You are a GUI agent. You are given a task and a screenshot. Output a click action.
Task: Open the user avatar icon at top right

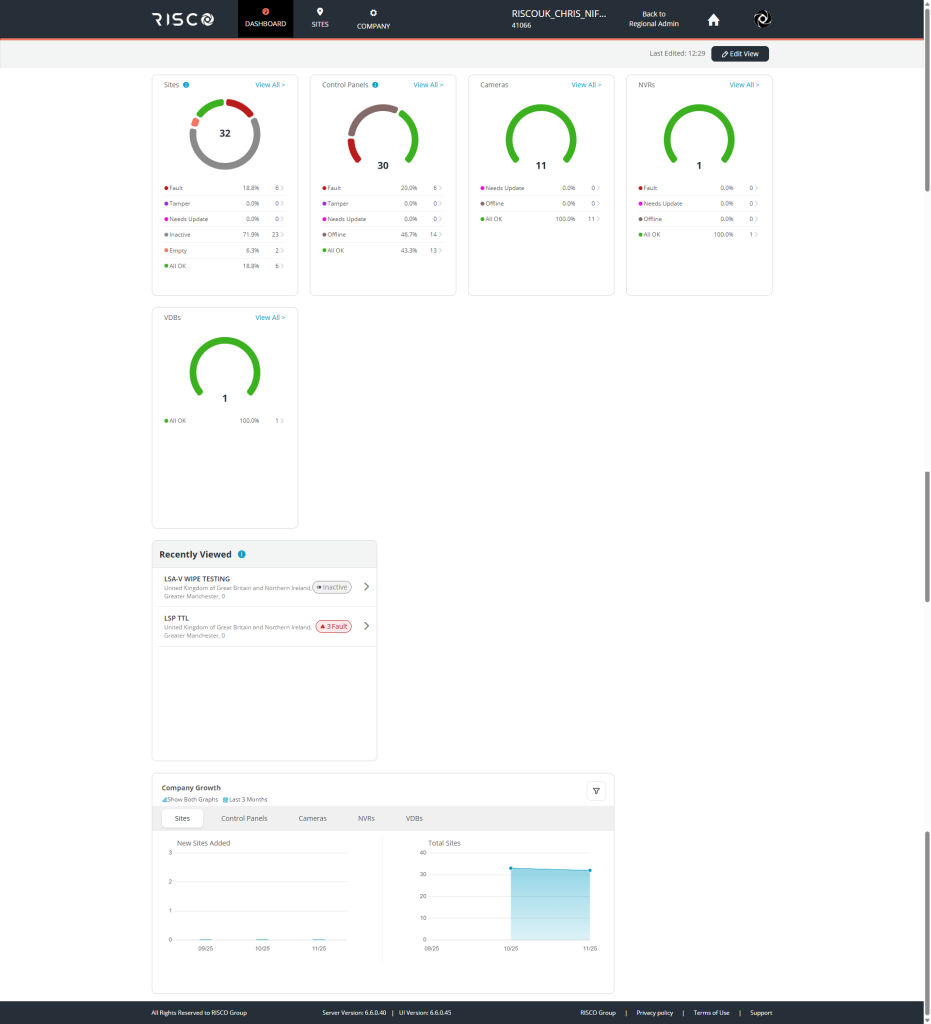(x=761, y=18)
